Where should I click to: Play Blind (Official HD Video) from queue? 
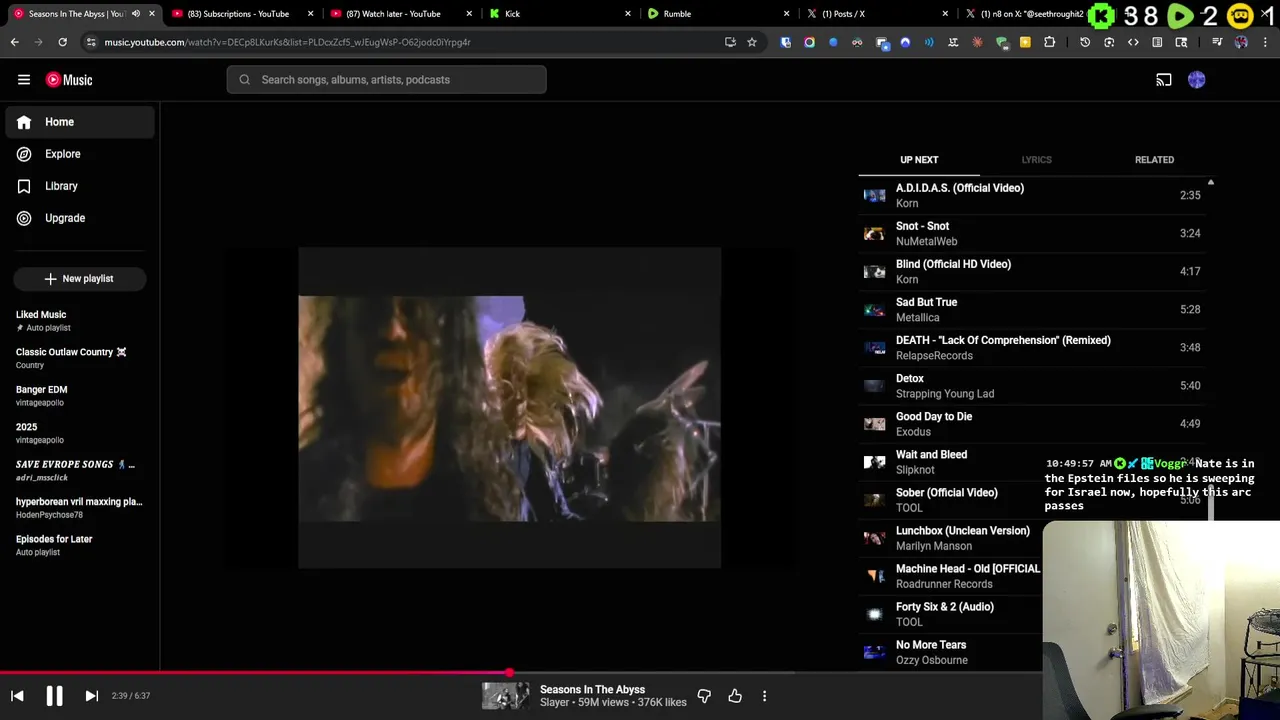(1033, 271)
